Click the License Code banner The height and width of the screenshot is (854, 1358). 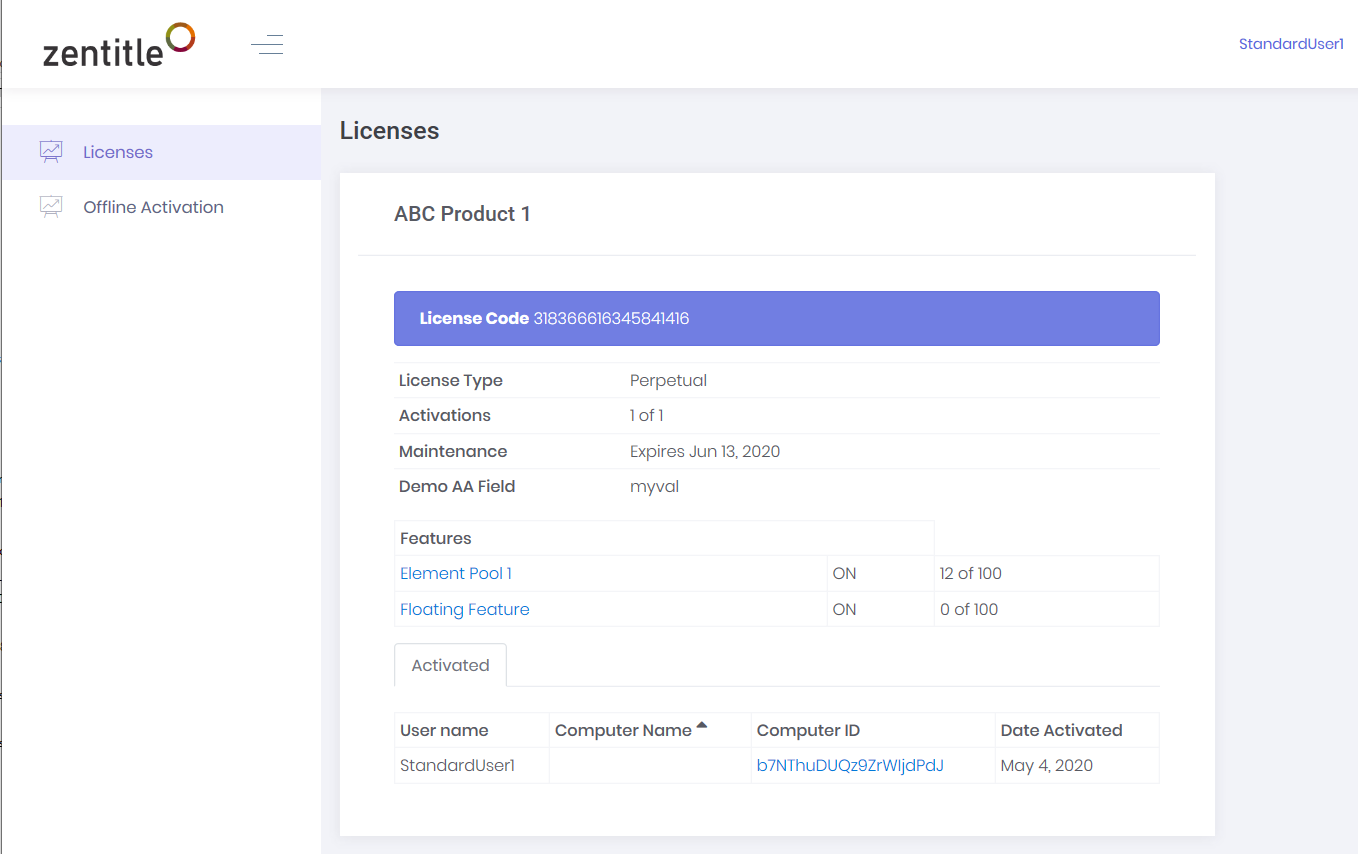click(x=777, y=319)
